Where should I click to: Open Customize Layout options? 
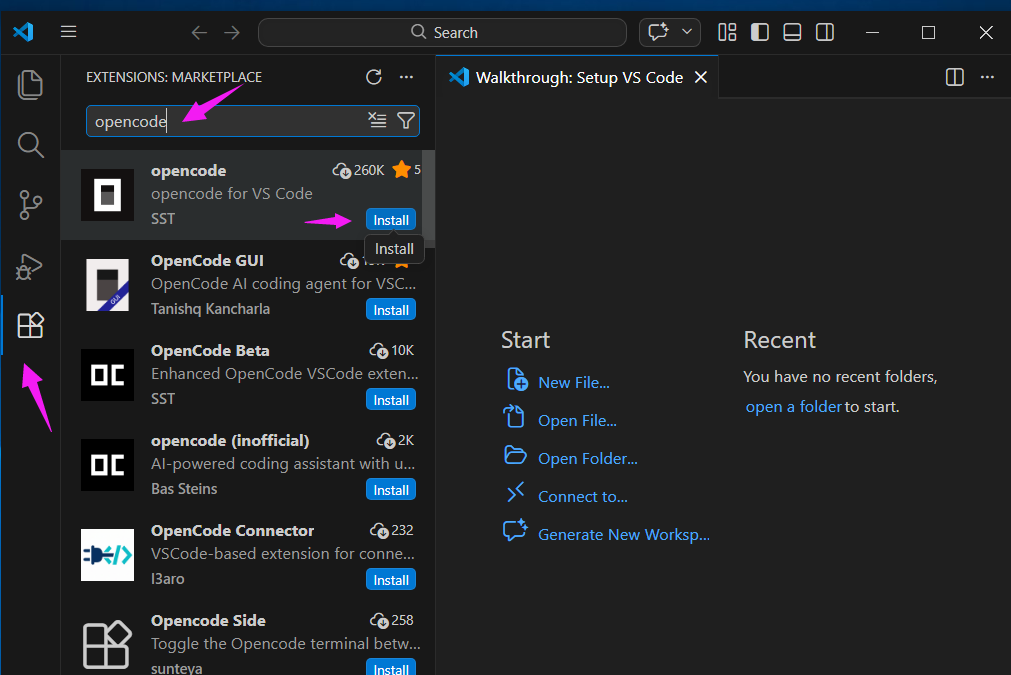tap(727, 32)
